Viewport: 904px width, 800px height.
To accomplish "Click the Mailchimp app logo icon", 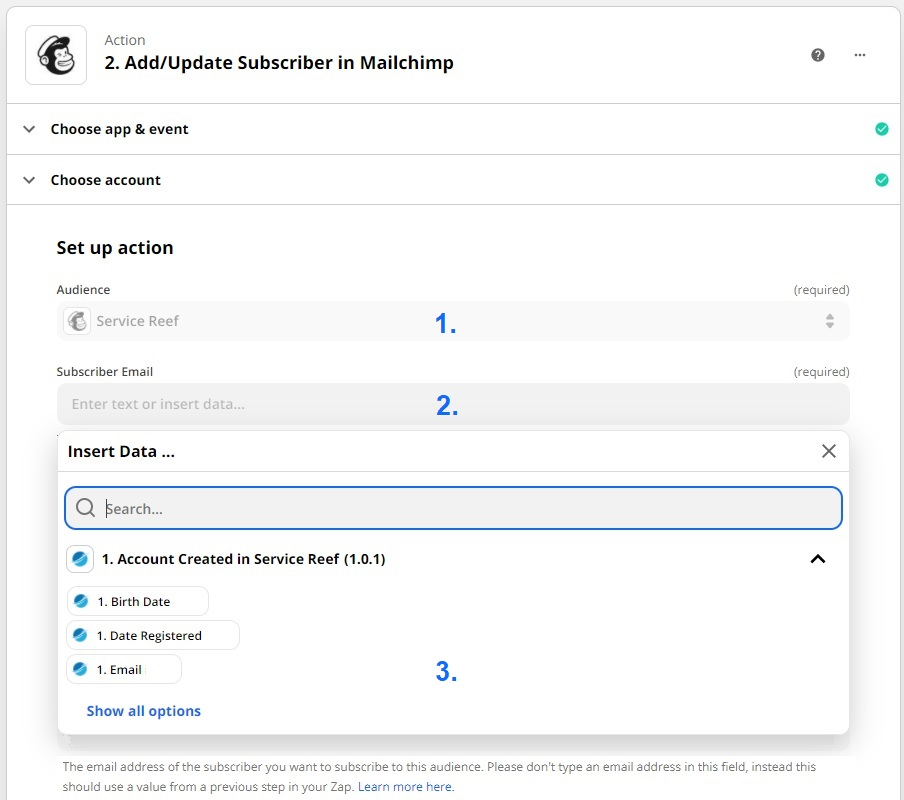I will 56,55.
